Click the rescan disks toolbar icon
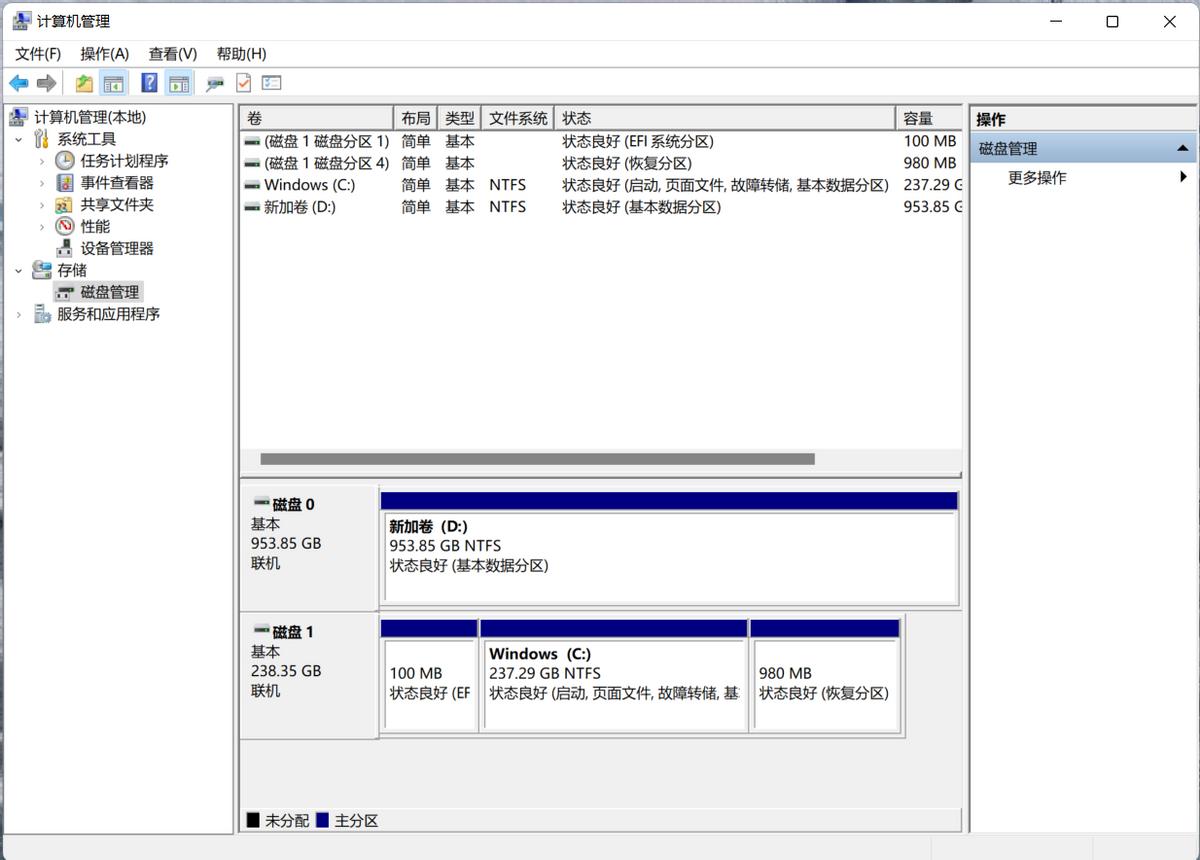 click(214, 83)
